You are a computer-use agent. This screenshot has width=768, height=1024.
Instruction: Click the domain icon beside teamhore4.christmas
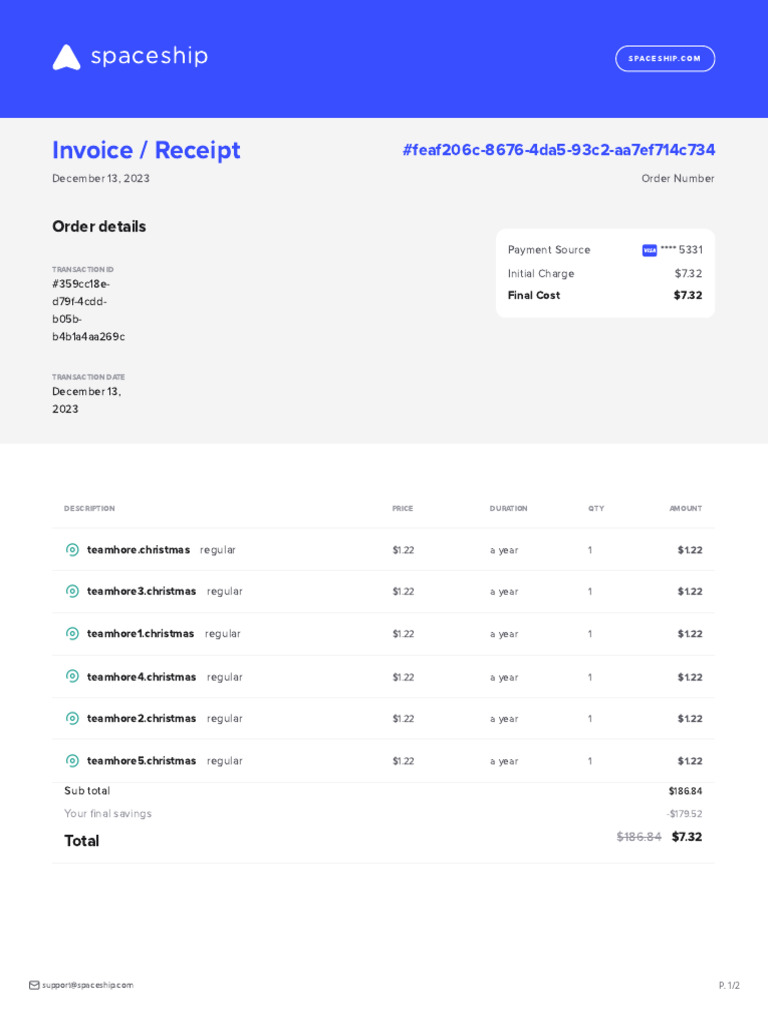tap(72, 677)
